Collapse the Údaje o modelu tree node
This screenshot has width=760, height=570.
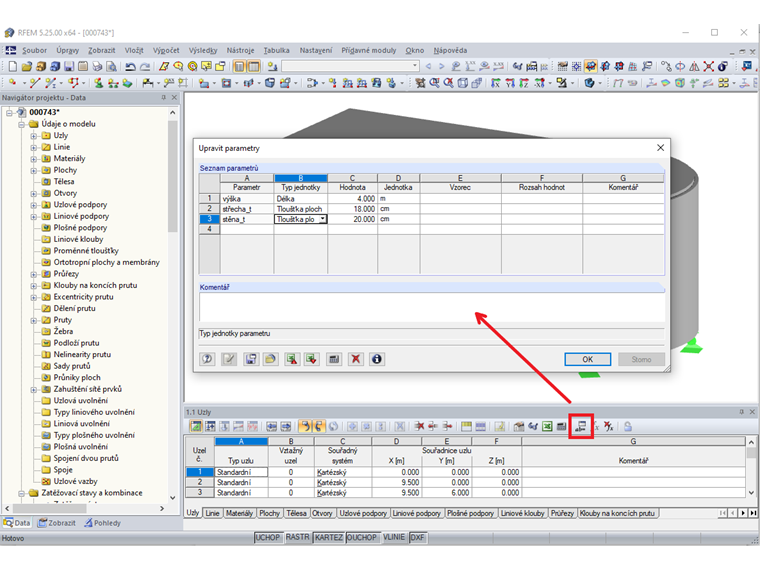click(21, 124)
